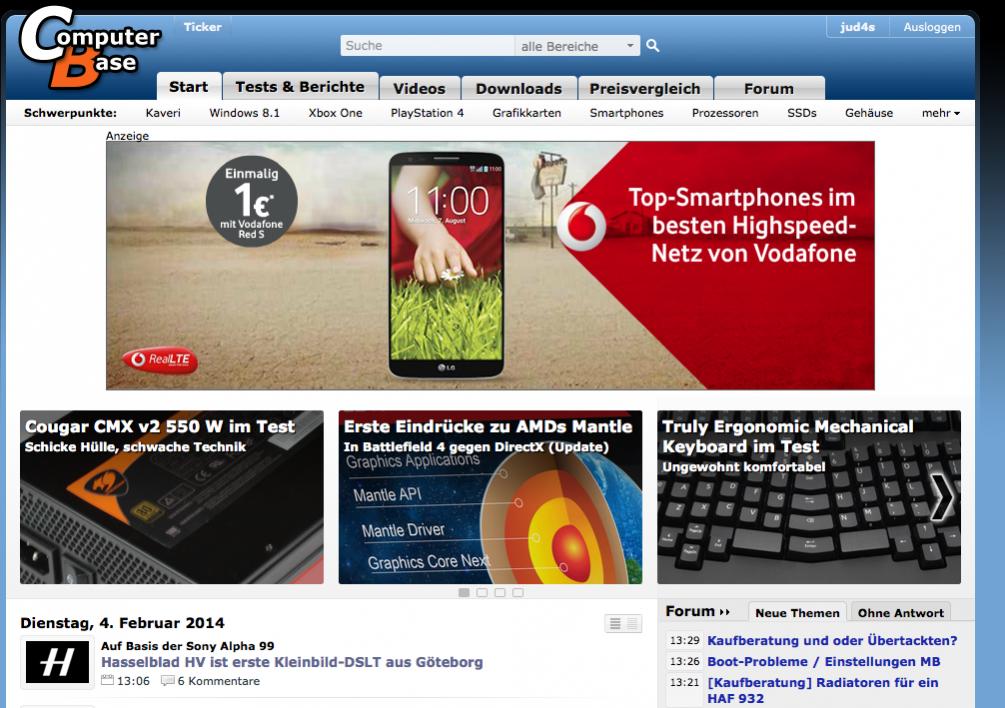Select the second carousel page indicator
1005x708 pixels.
point(482,593)
